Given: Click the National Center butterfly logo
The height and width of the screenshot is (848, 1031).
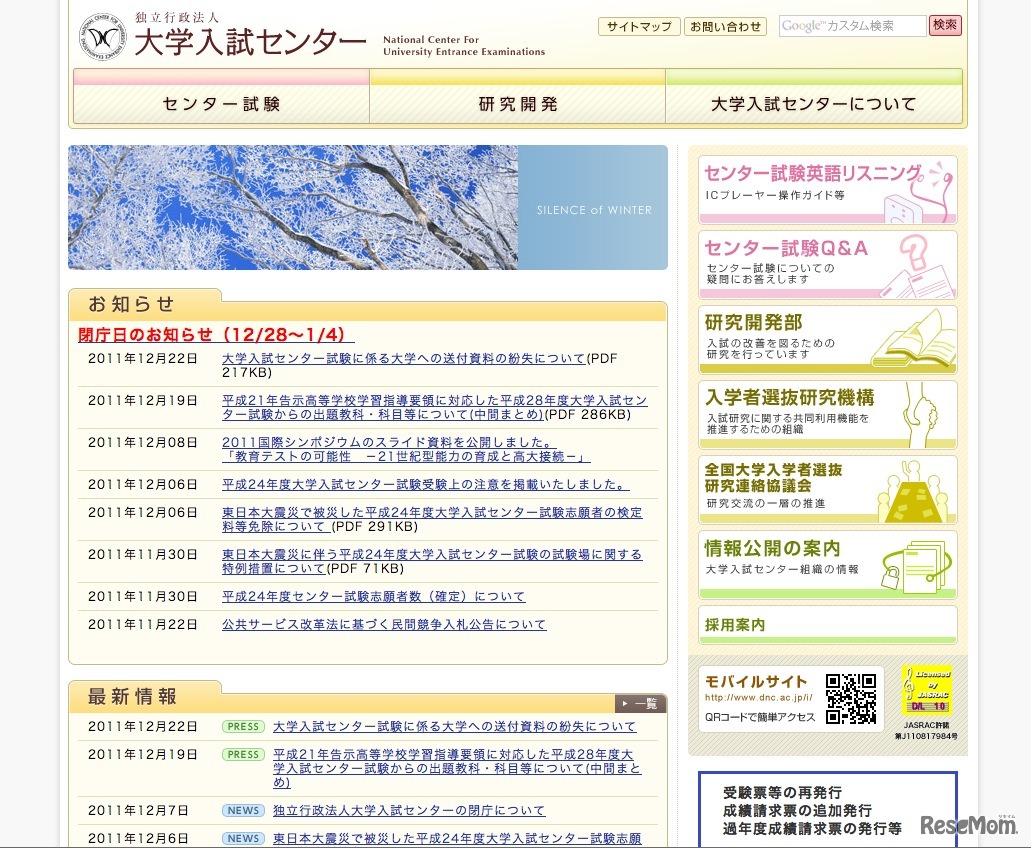Looking at the screenshot, I should pyautogui.click(x=103, y=37).
